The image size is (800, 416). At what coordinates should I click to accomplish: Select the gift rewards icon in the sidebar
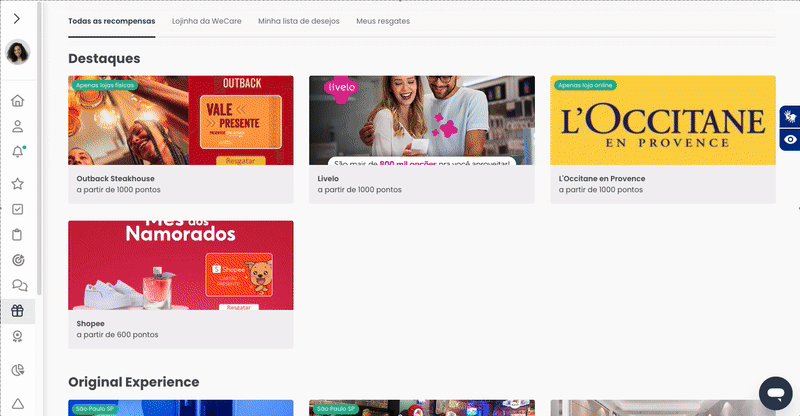point(18,311)
